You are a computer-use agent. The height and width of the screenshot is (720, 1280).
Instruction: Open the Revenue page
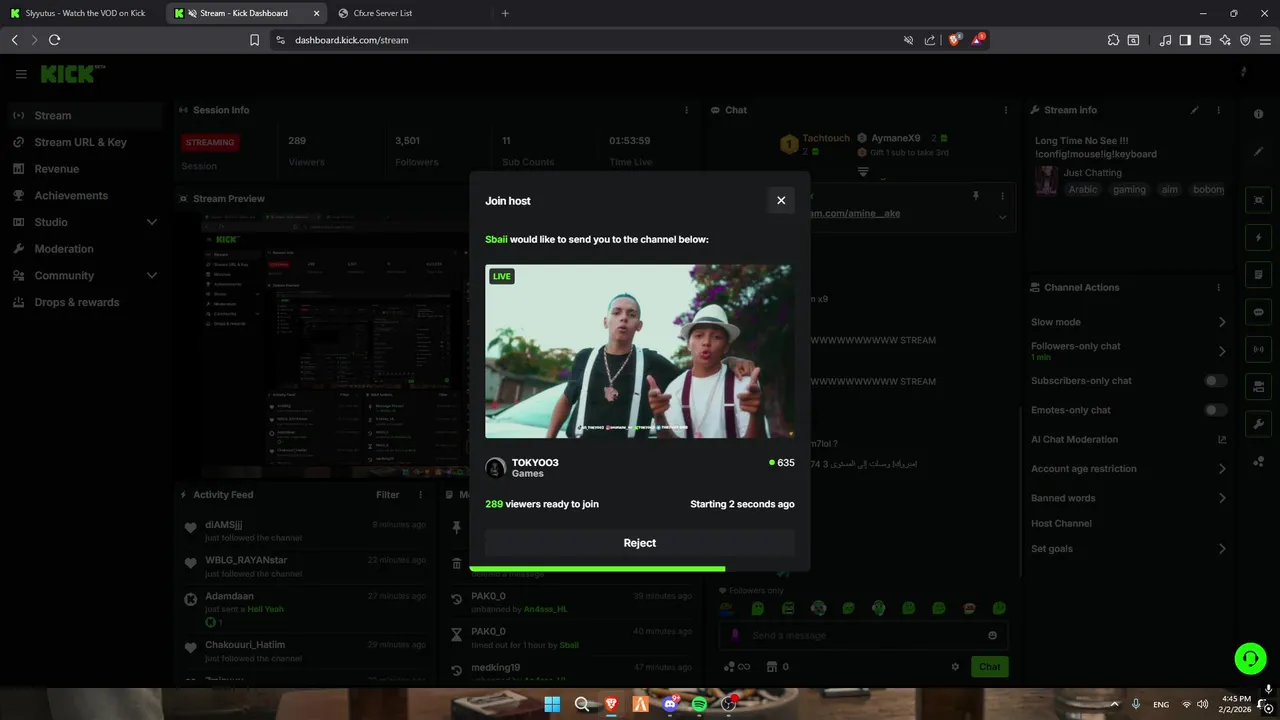click(83, 169)
